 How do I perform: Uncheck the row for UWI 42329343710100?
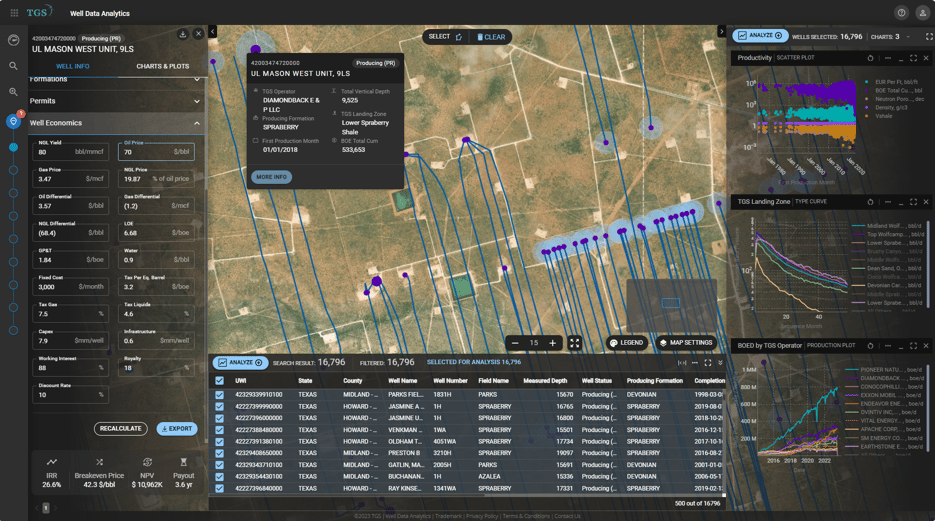pyautogui.click(x=219, y=465)
